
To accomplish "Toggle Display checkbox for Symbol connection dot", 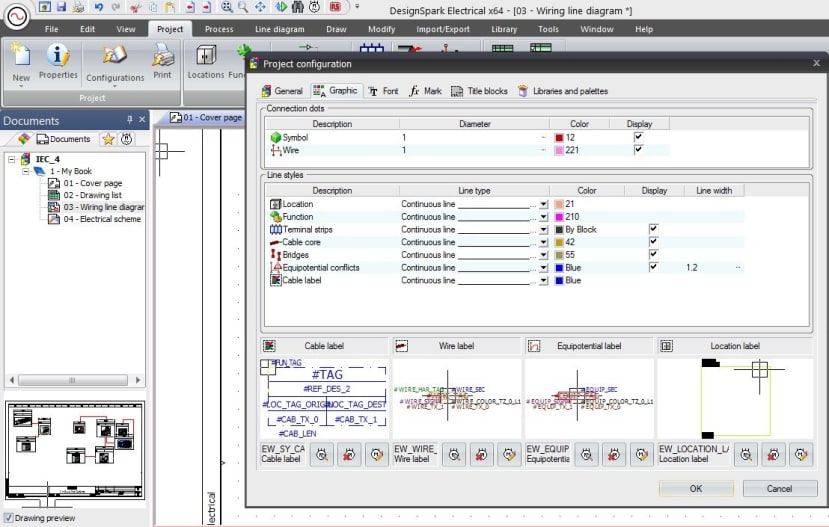I will click(x=639, y=137).
